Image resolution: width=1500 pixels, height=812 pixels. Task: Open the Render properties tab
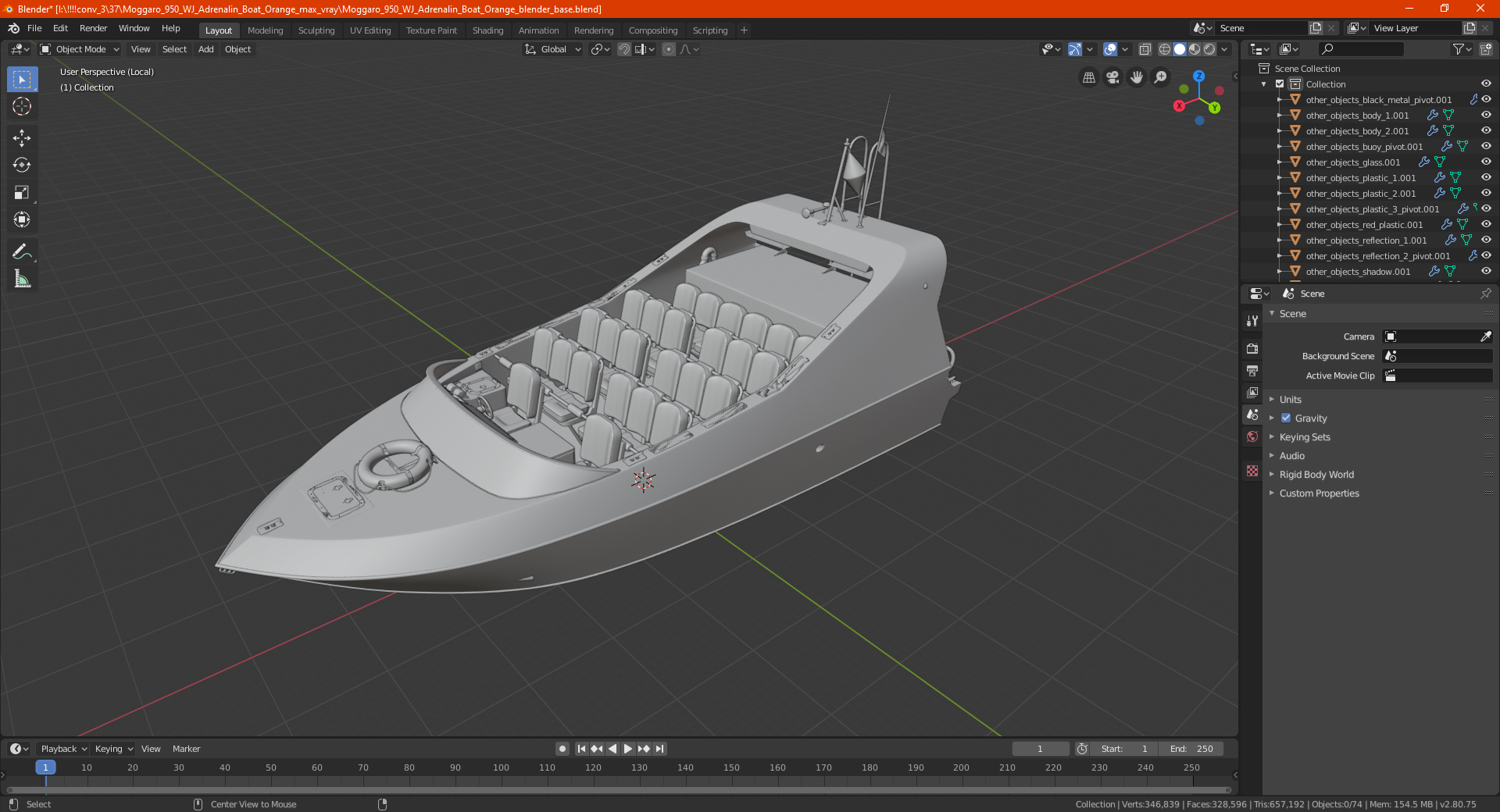pyautogui.click(x=1252, y=348)
